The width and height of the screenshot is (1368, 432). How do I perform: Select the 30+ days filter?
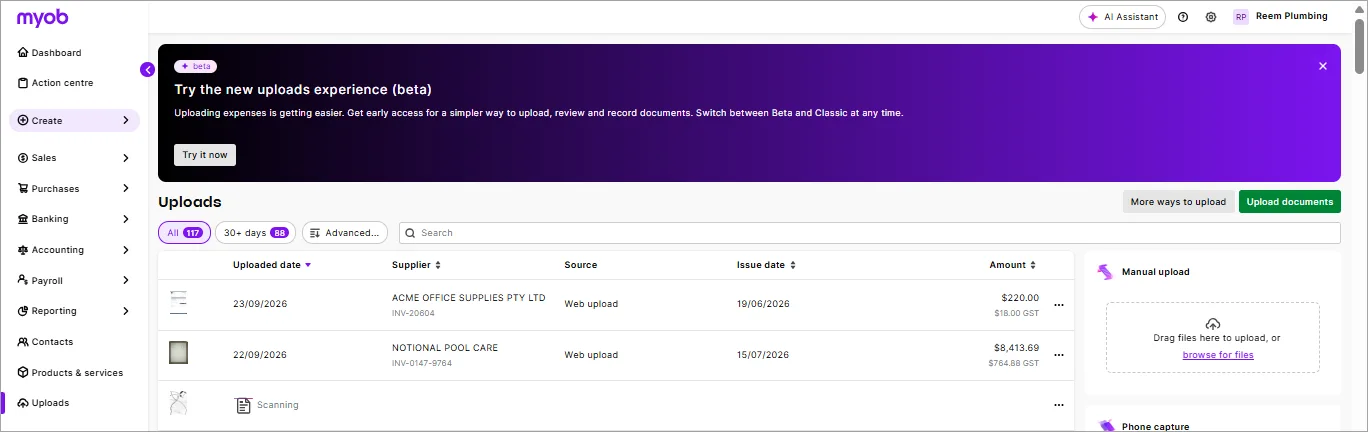(x=256, y=233)
